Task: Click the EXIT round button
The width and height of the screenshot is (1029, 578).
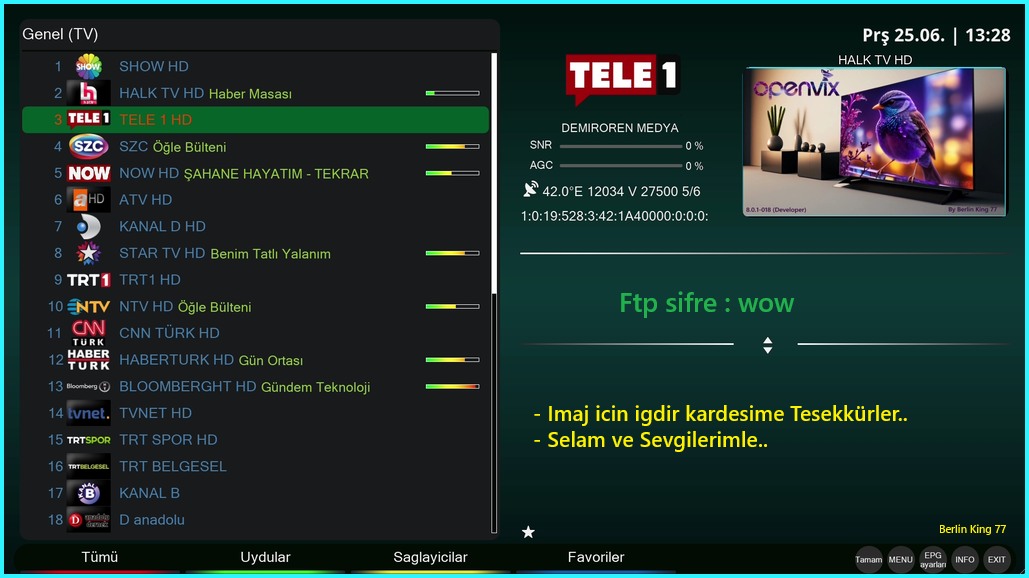Action: (x=997, y=560)
